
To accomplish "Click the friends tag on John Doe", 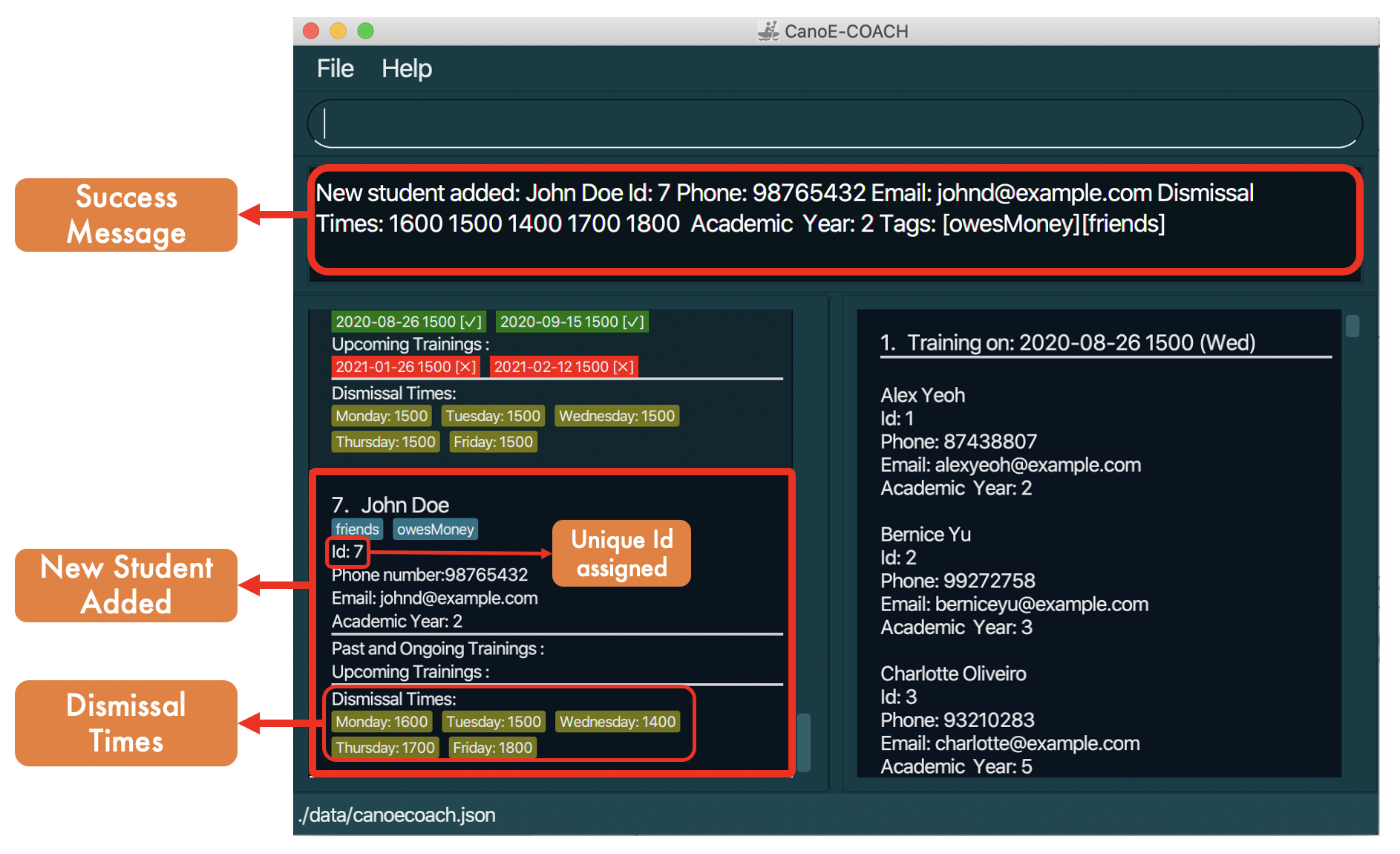I will (357, 529).
